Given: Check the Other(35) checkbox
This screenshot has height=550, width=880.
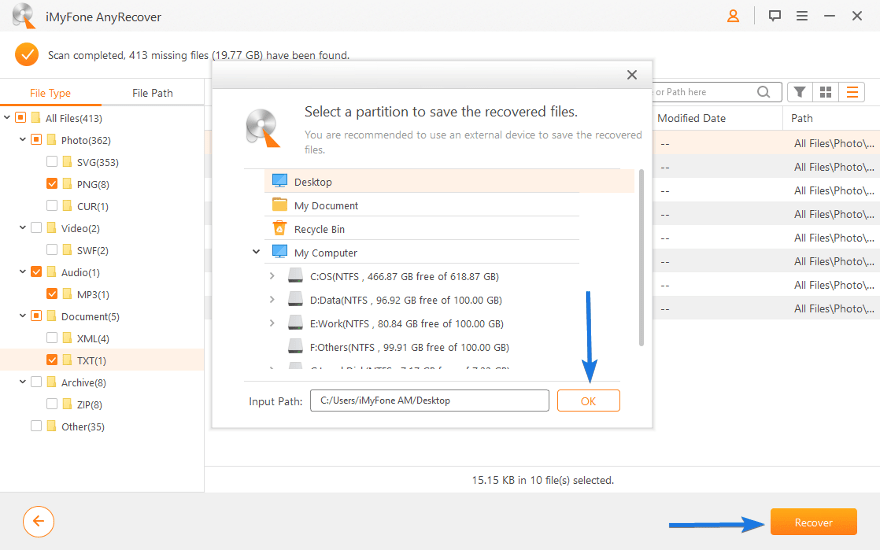Looking at the screenshot, I should 36,426.
